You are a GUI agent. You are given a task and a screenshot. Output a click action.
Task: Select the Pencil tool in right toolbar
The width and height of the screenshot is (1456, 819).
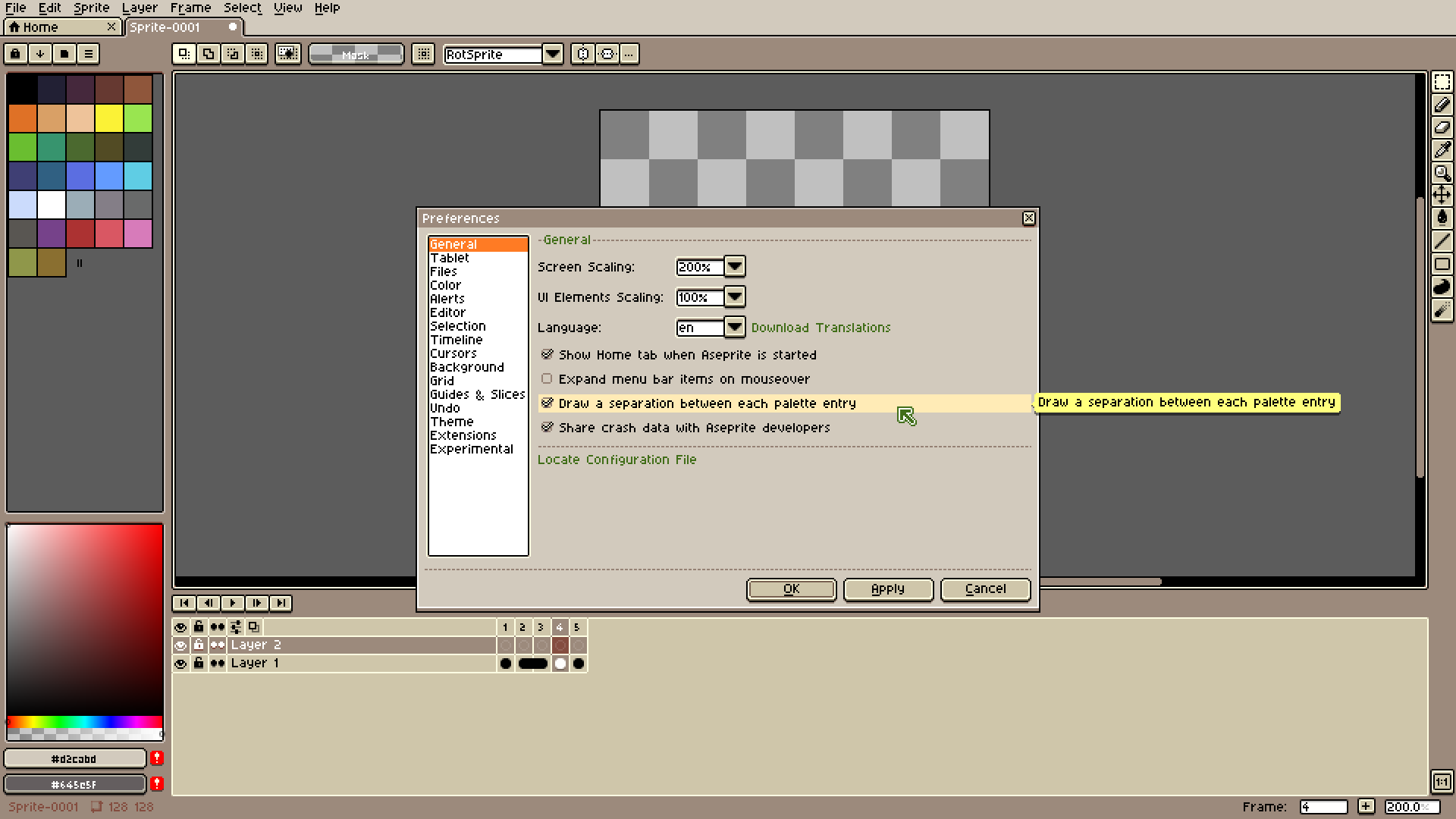pyautogui.click(x=1442, y=105)
